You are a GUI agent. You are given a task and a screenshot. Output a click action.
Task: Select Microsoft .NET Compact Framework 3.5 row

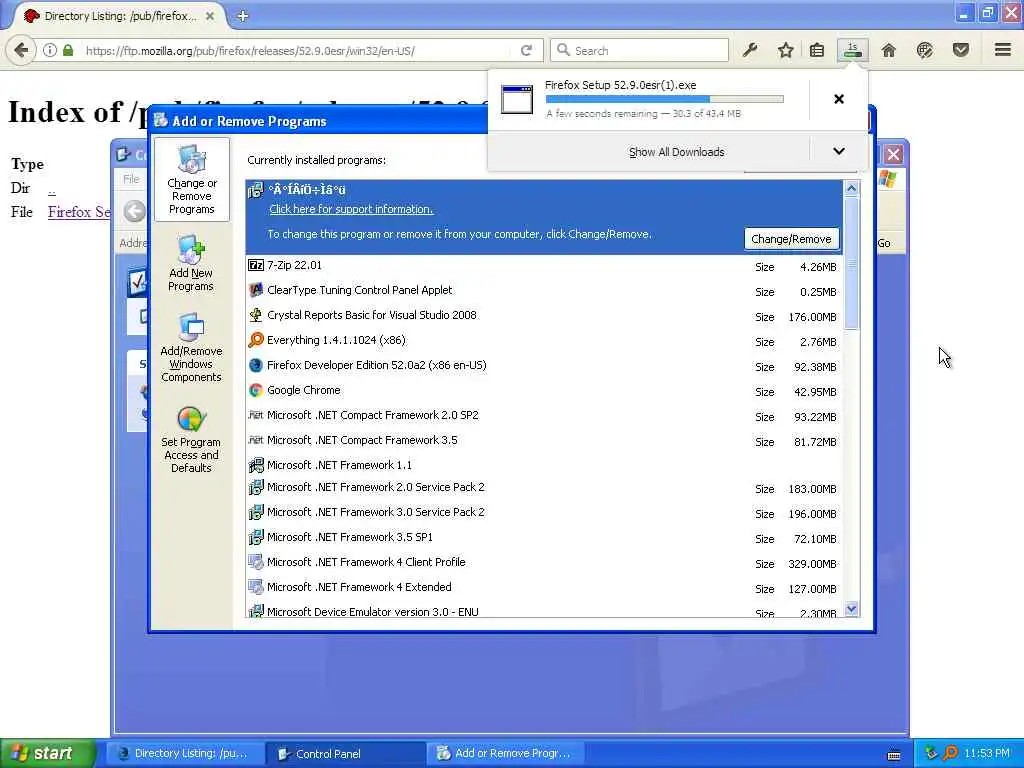point(544,441)
